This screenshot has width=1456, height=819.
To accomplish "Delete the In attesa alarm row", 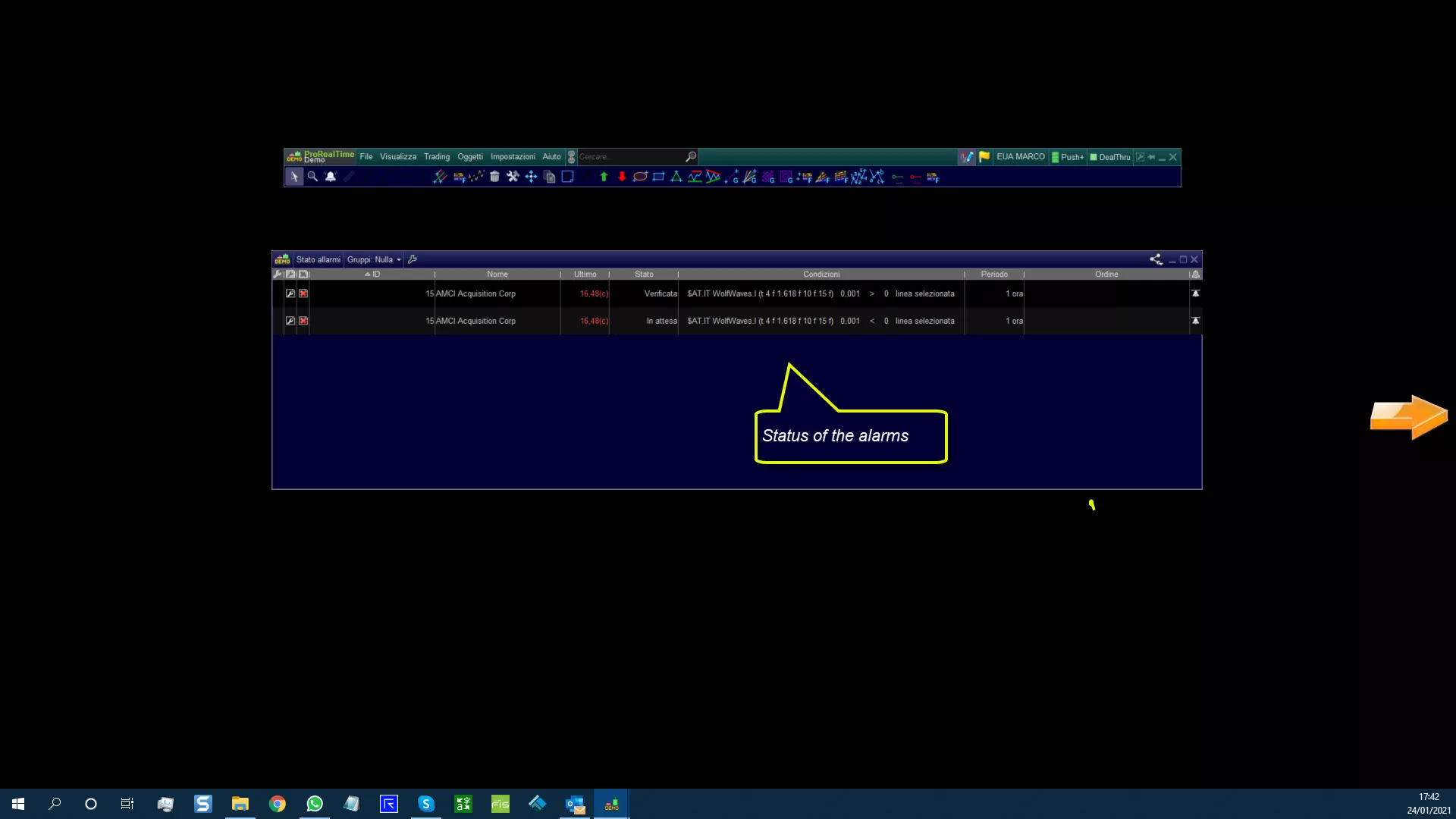I will [x=303, y=321].
